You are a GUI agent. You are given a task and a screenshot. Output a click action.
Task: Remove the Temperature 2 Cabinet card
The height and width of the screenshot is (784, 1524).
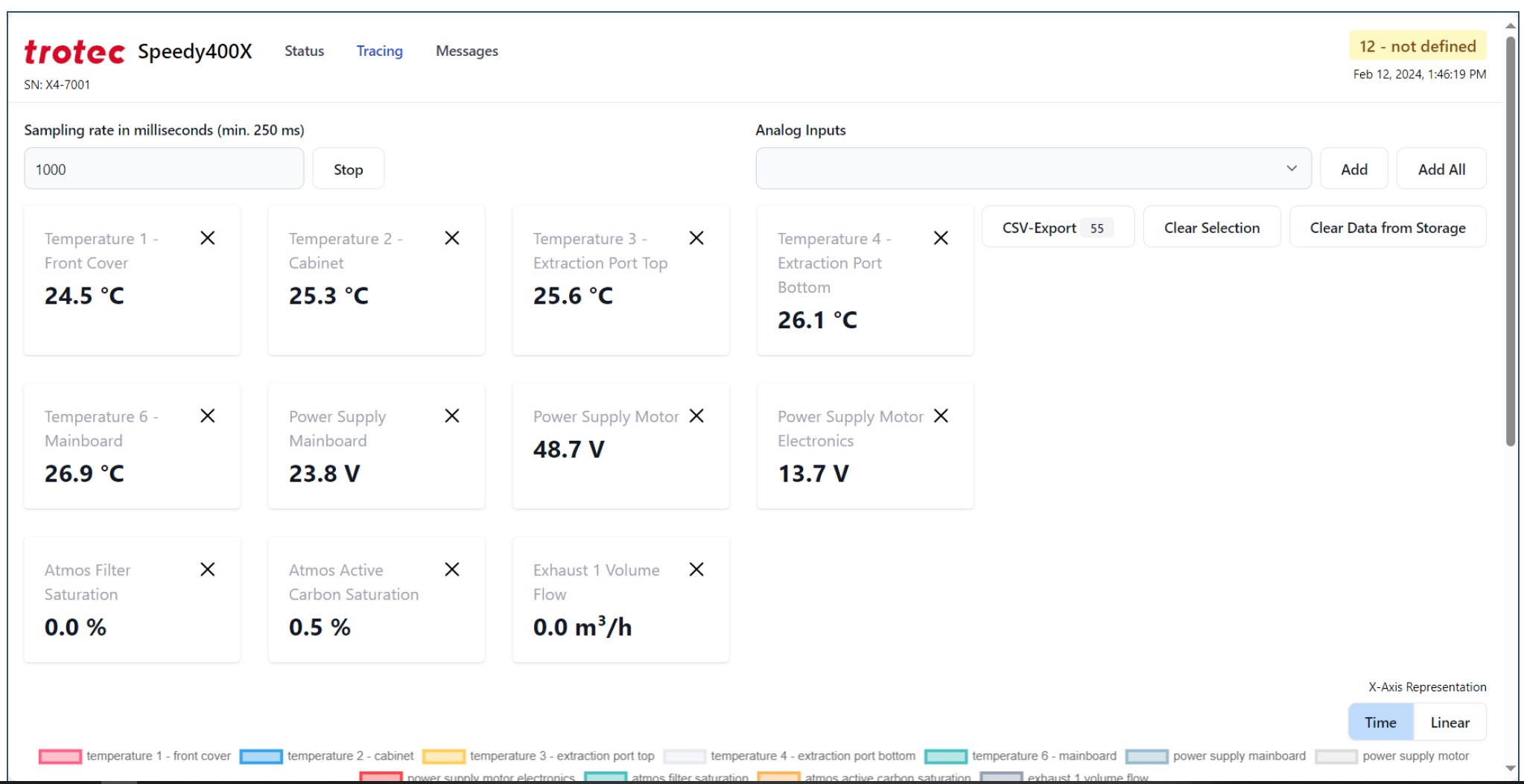tap(451, 238)
